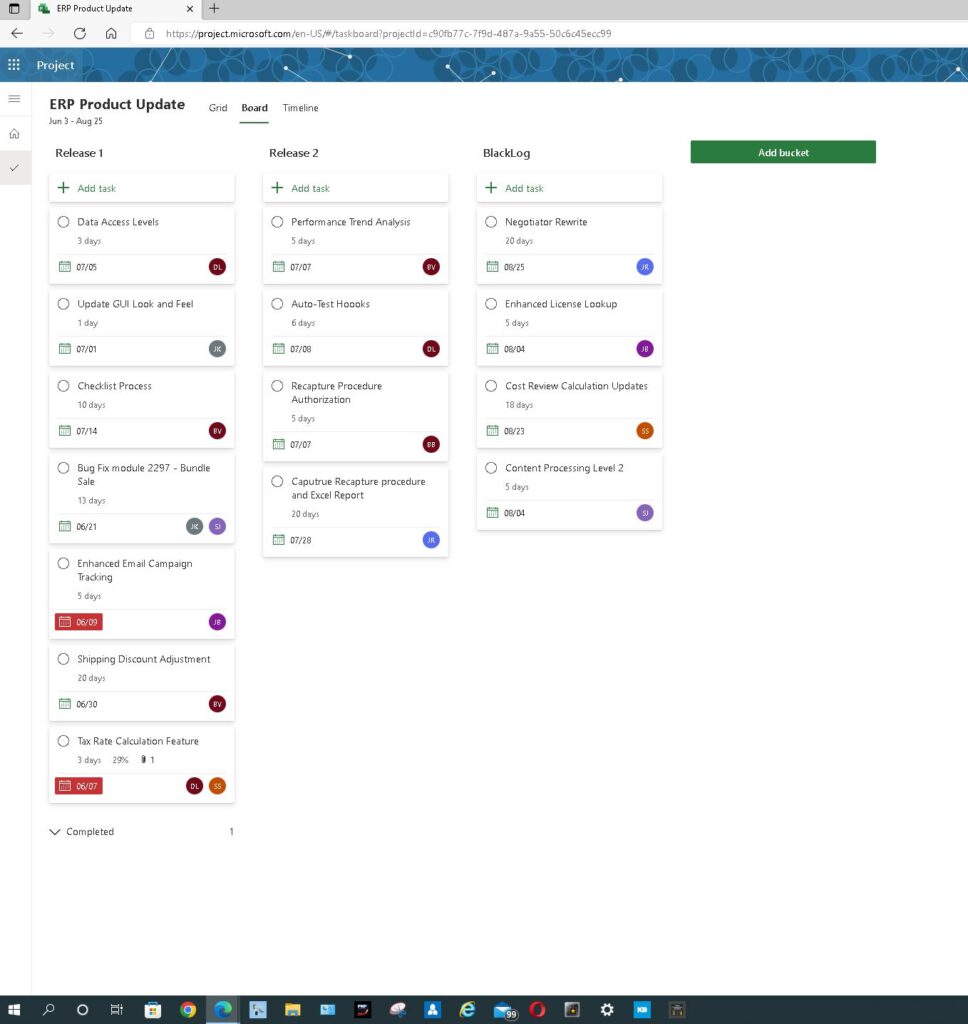
Task: Mark Auto-Test Hoooks task complete
Action: click(278, 304)
